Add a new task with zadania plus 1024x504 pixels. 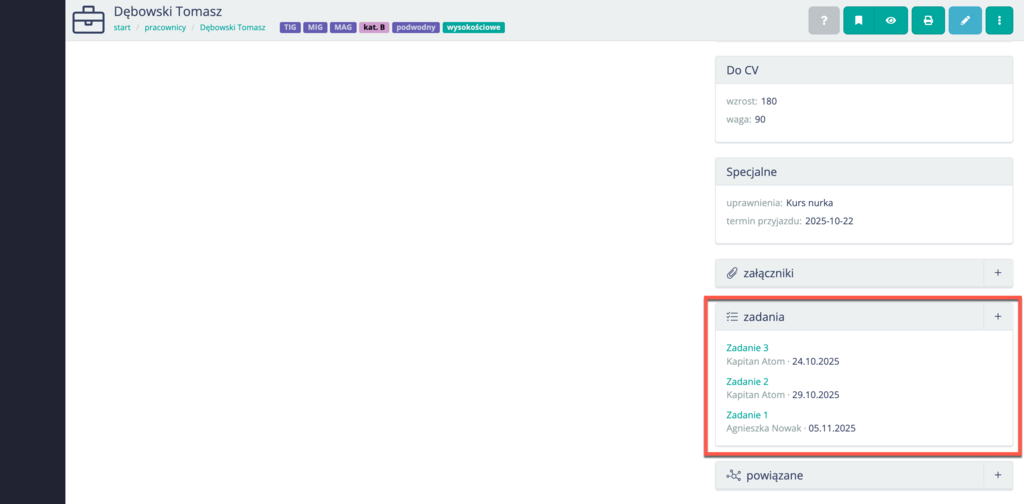[x=997, y=317]
